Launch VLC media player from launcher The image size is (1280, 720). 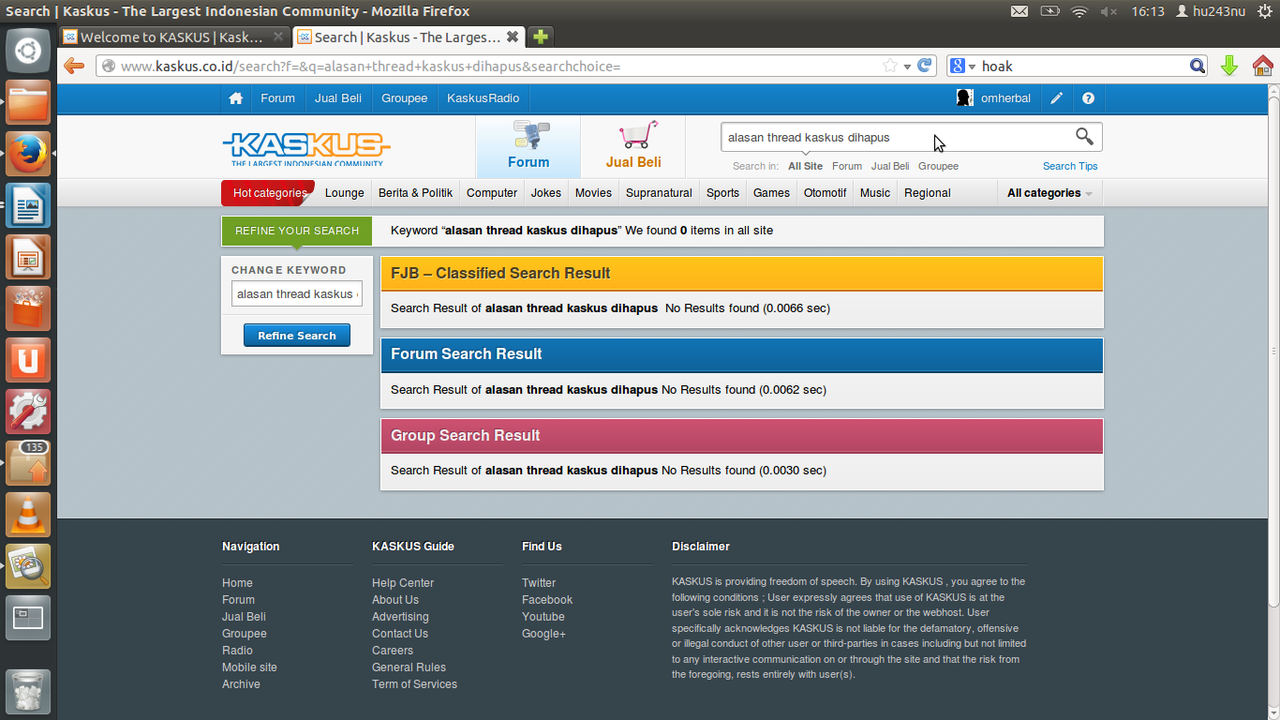28,516
